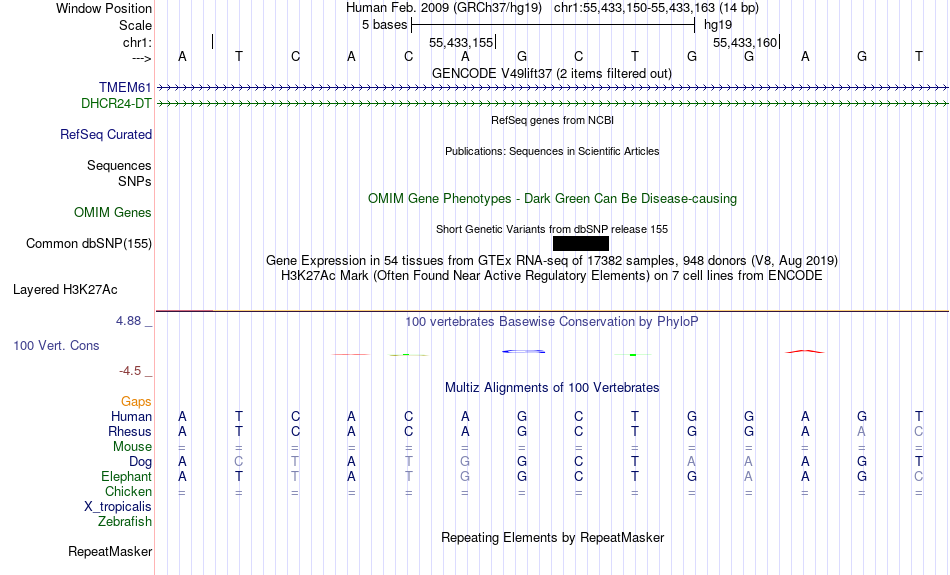This screenshot has height=575, width=950.
Task: Select the Human species label
Action: click(x=131, y=417)
